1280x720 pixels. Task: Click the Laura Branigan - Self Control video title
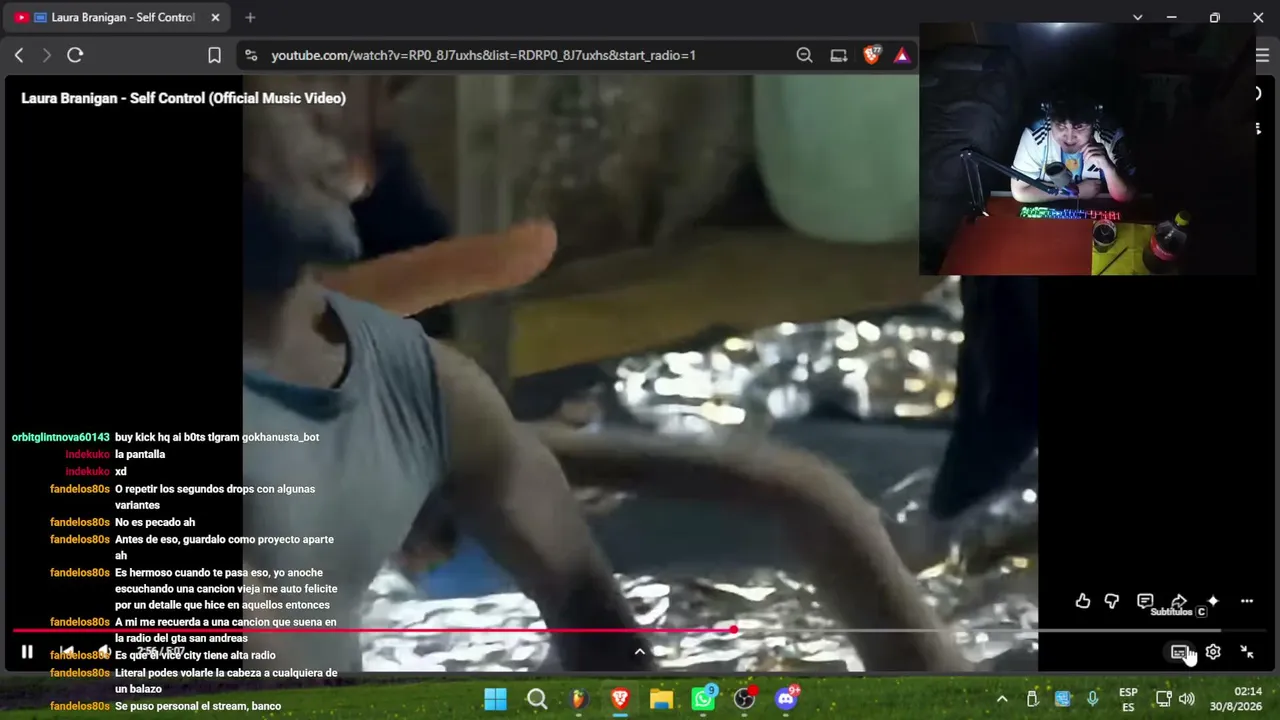[184, 98]
